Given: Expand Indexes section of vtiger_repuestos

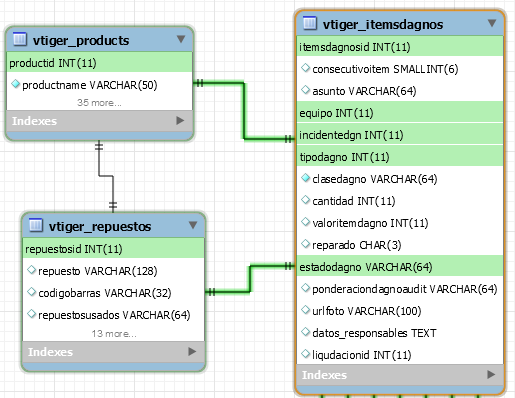Looking at the screenshot, I should [192, 351].
